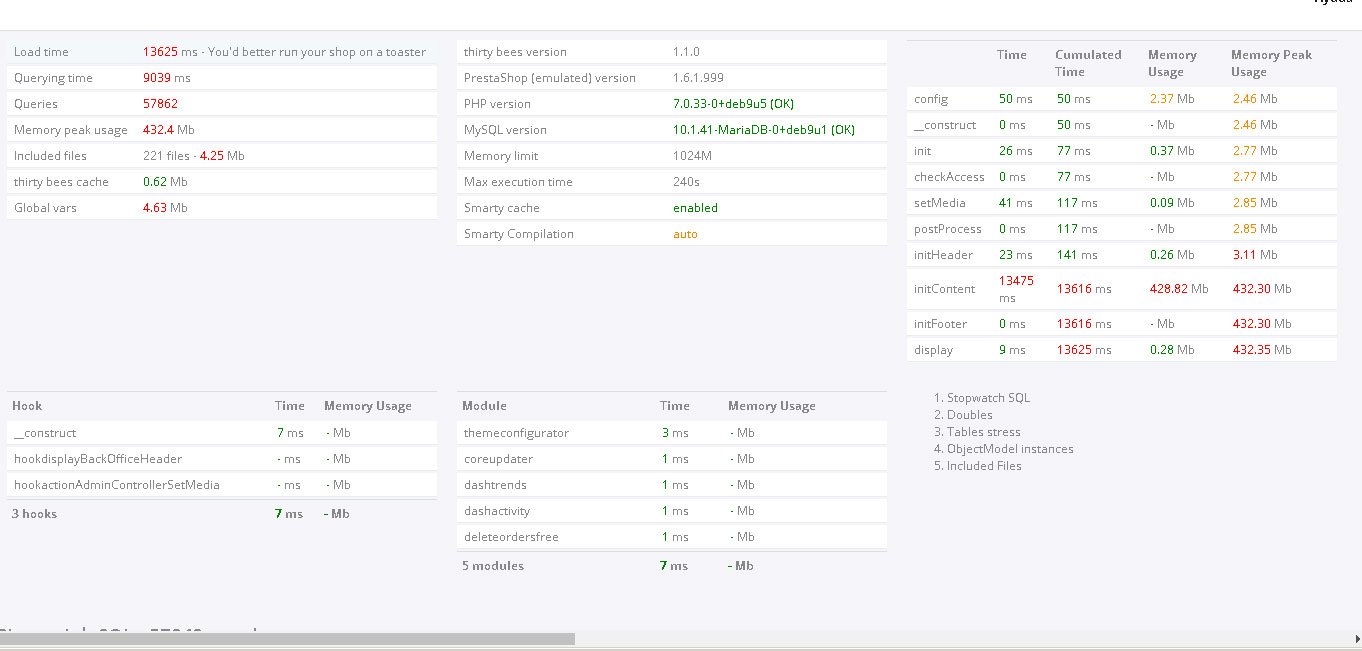The height and width of the screenshot is (651, 1362).
Task: Click the 428.82 Mb memory usage value
Action: pos(1178,289)
